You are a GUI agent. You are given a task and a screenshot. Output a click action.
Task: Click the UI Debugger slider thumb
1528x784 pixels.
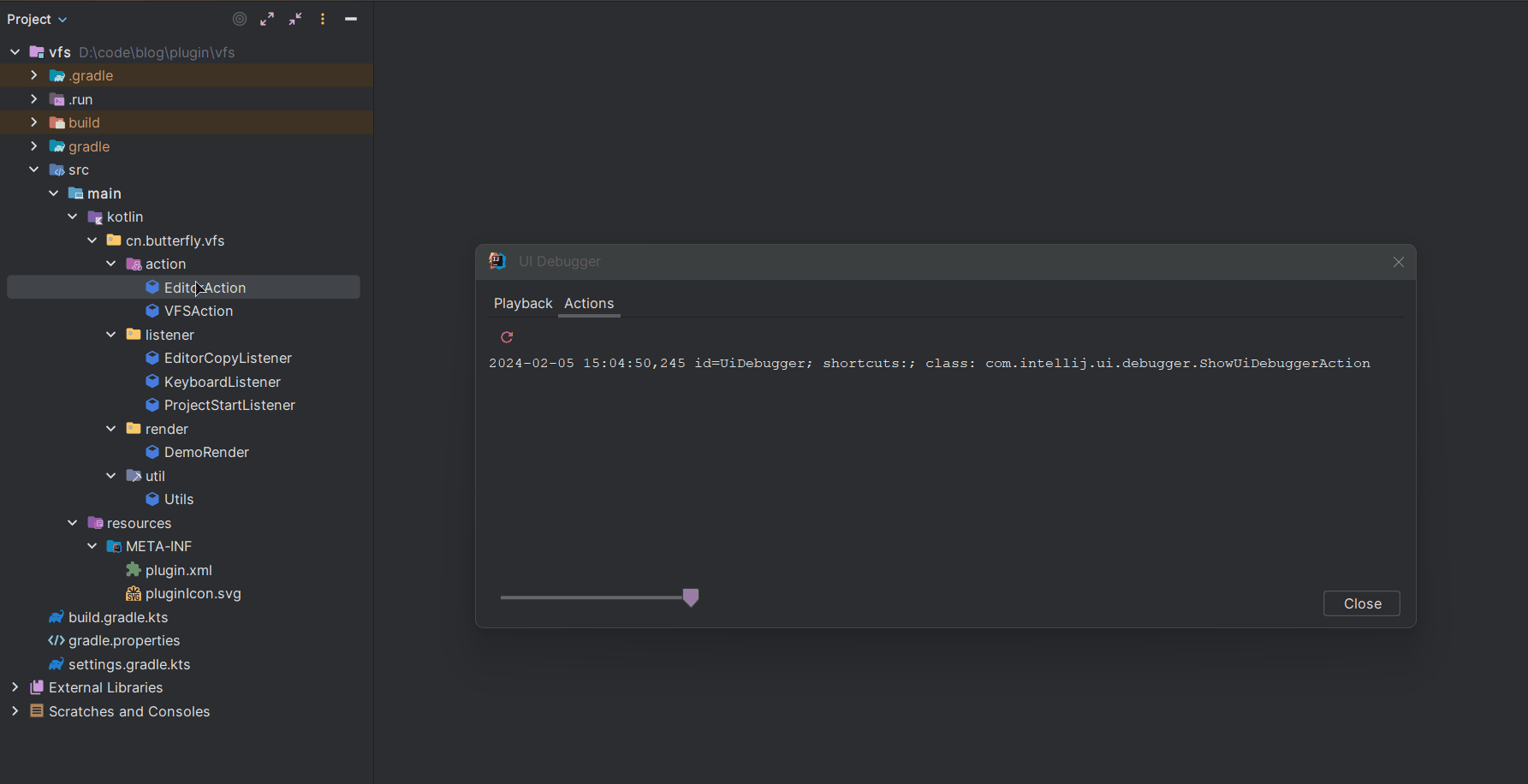coord(691,597)
